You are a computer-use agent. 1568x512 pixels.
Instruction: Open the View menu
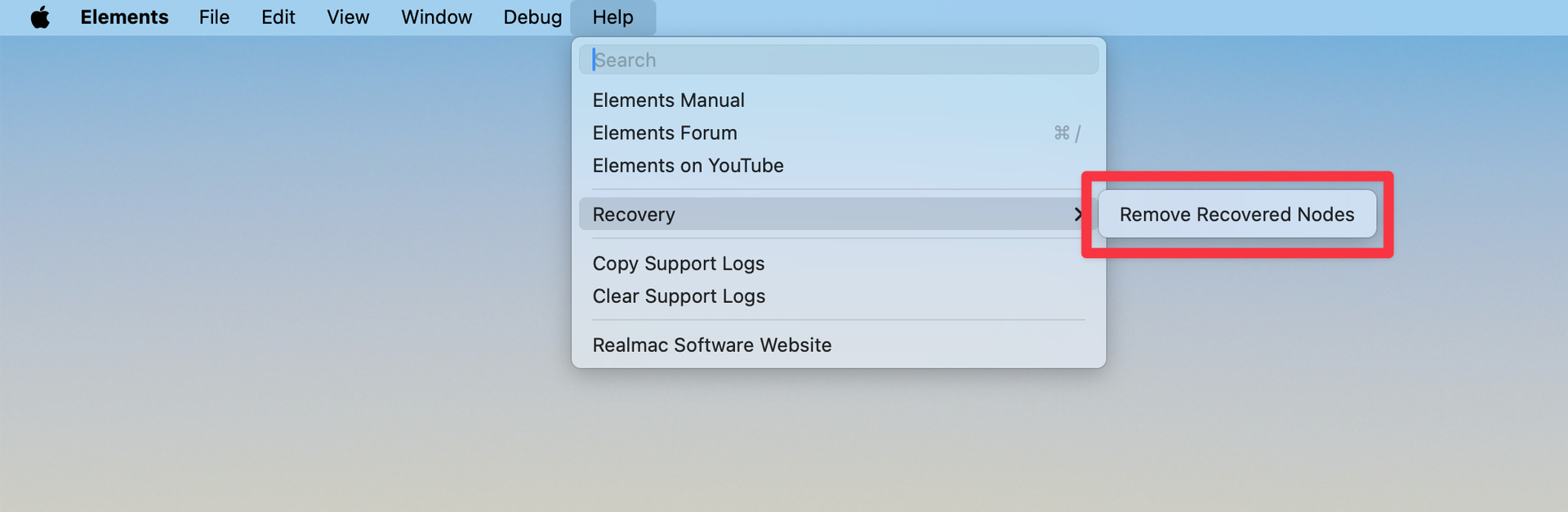pyautogui.click(x=348, y=17)
